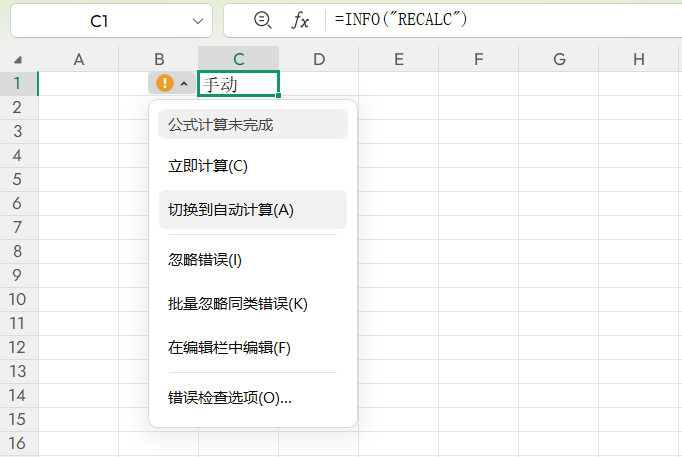Image resolution: width=682 pixels, height=457 pixels.
Task: Click the orange error warning icon
Action: (x=165, y=83)
